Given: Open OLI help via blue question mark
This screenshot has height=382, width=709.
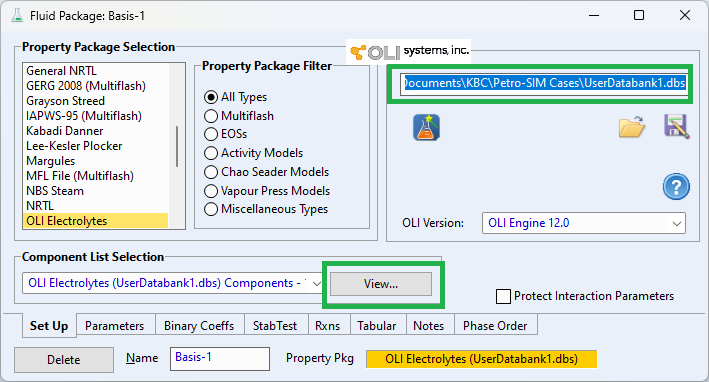Looking at the screenshot, I should 676,186.
